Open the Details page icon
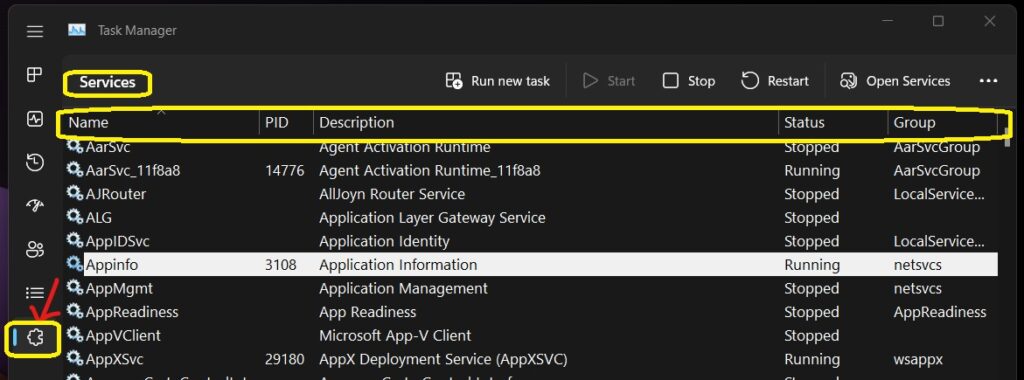The width and height of the screenshot is (1024, 380). pos(35,293)
